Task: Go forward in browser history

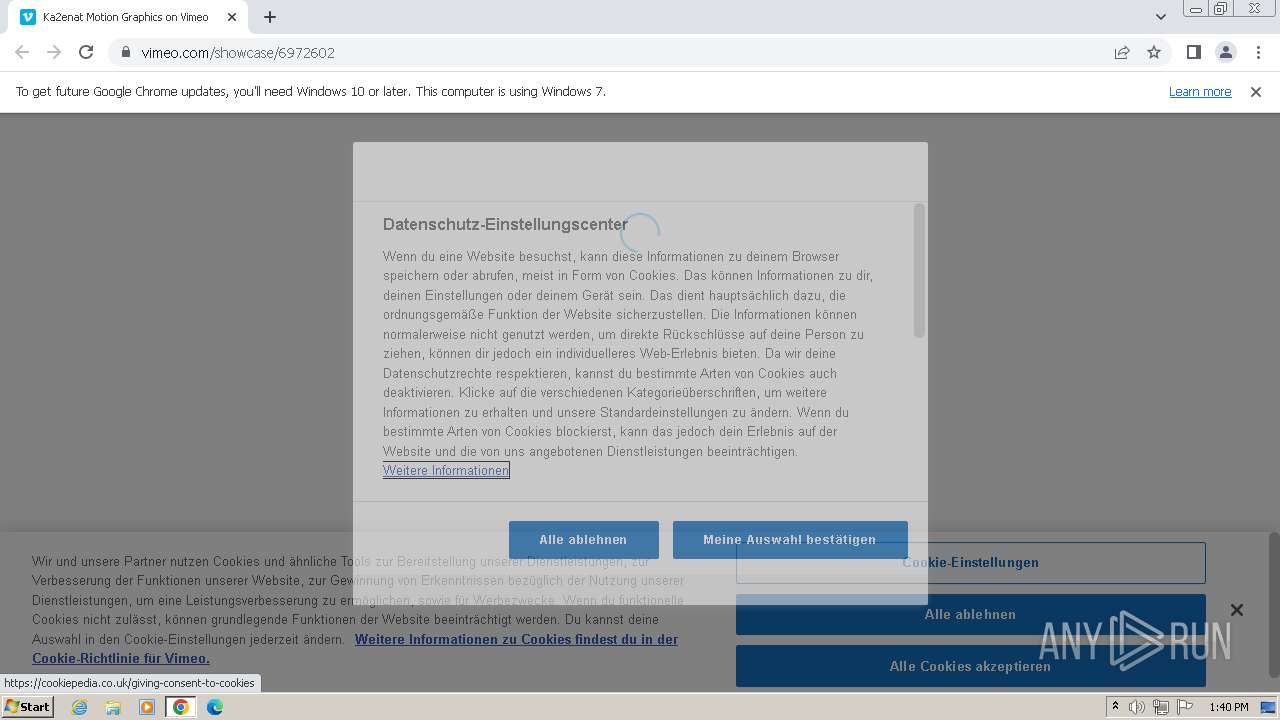Action: (54, 52)
